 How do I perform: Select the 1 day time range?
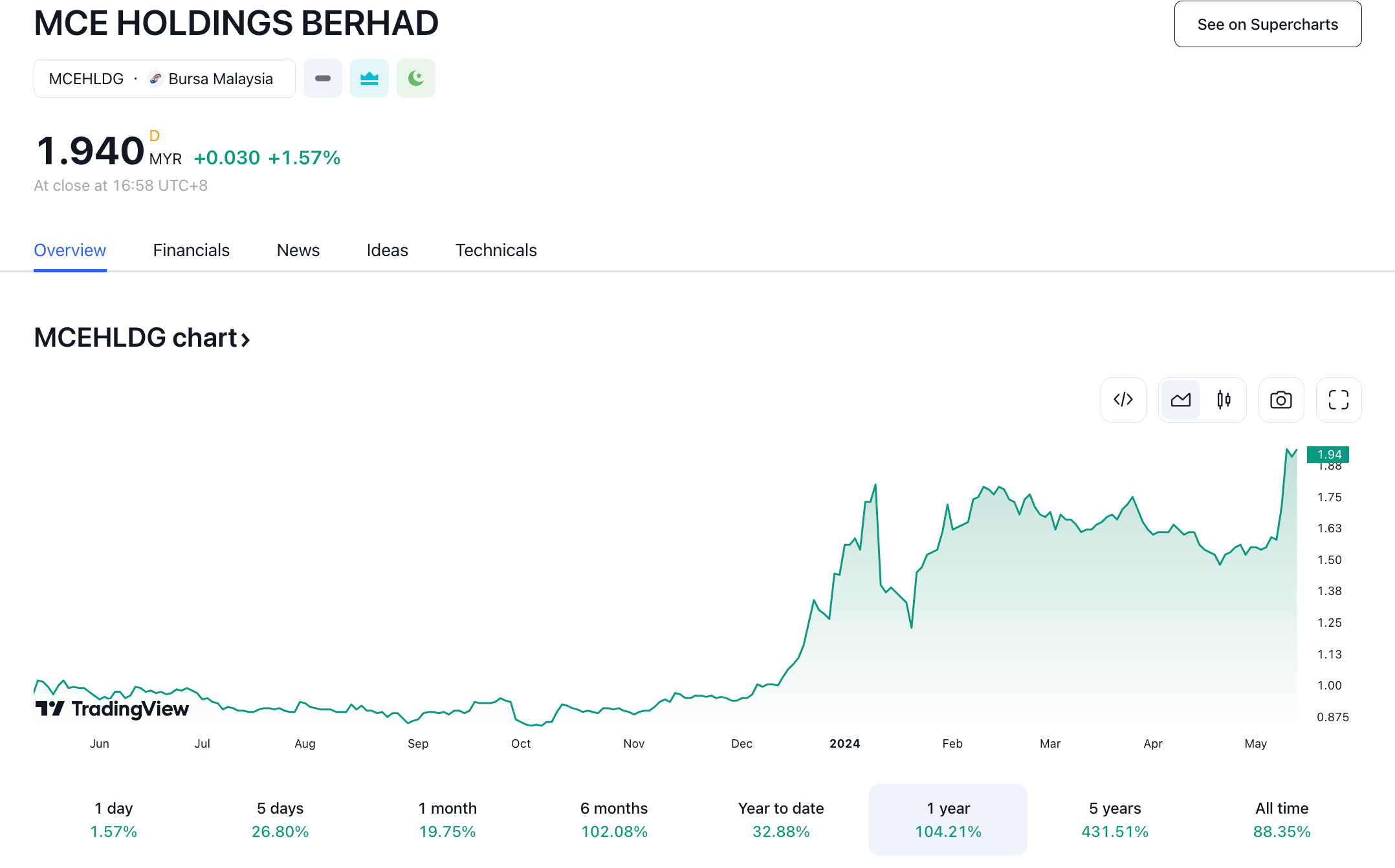pyautogui.click(x=113, y=819)
